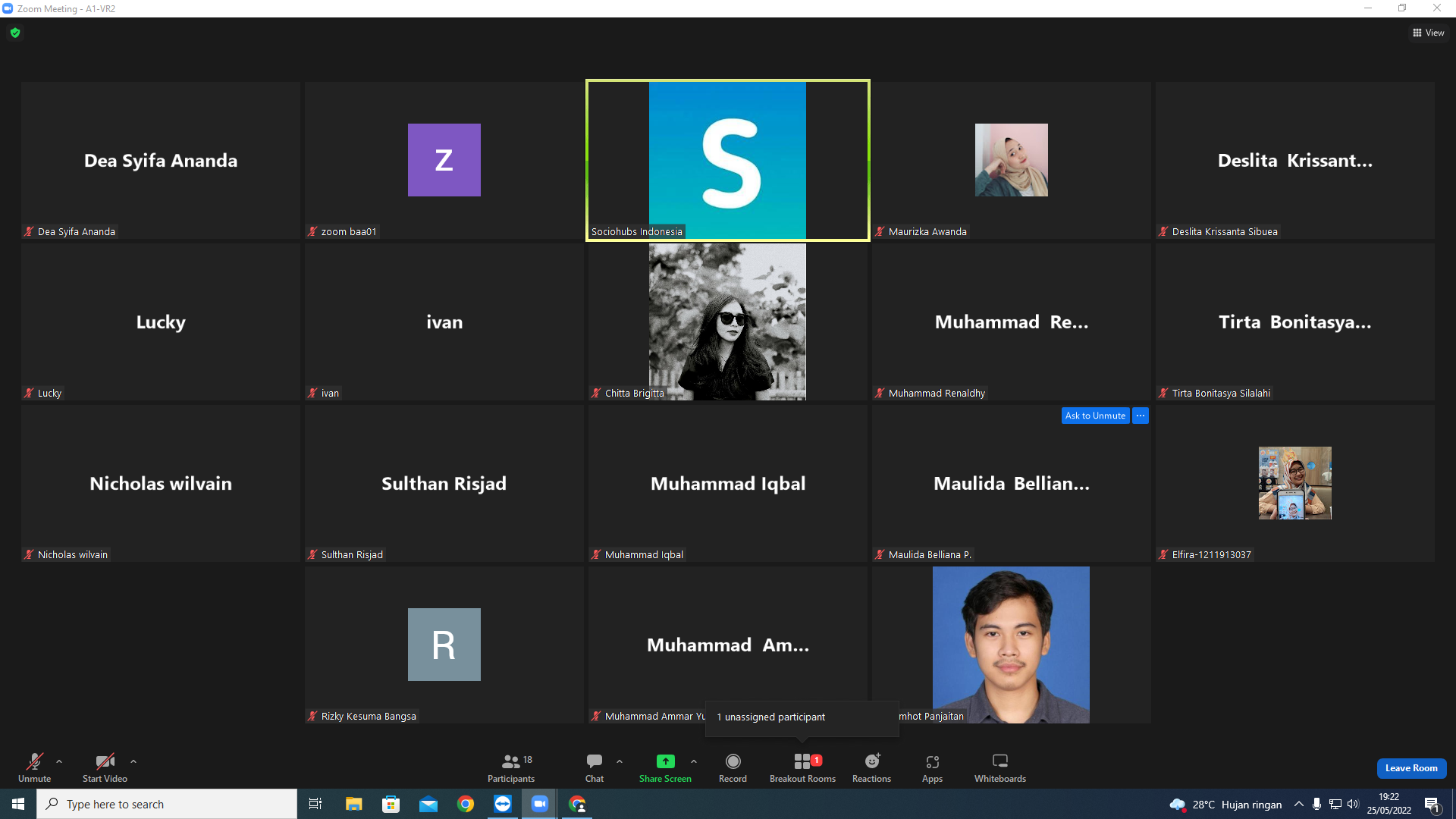Open the Participants panel
The width and height of the screenshot is (1456, 819).
tap(511, 767)
